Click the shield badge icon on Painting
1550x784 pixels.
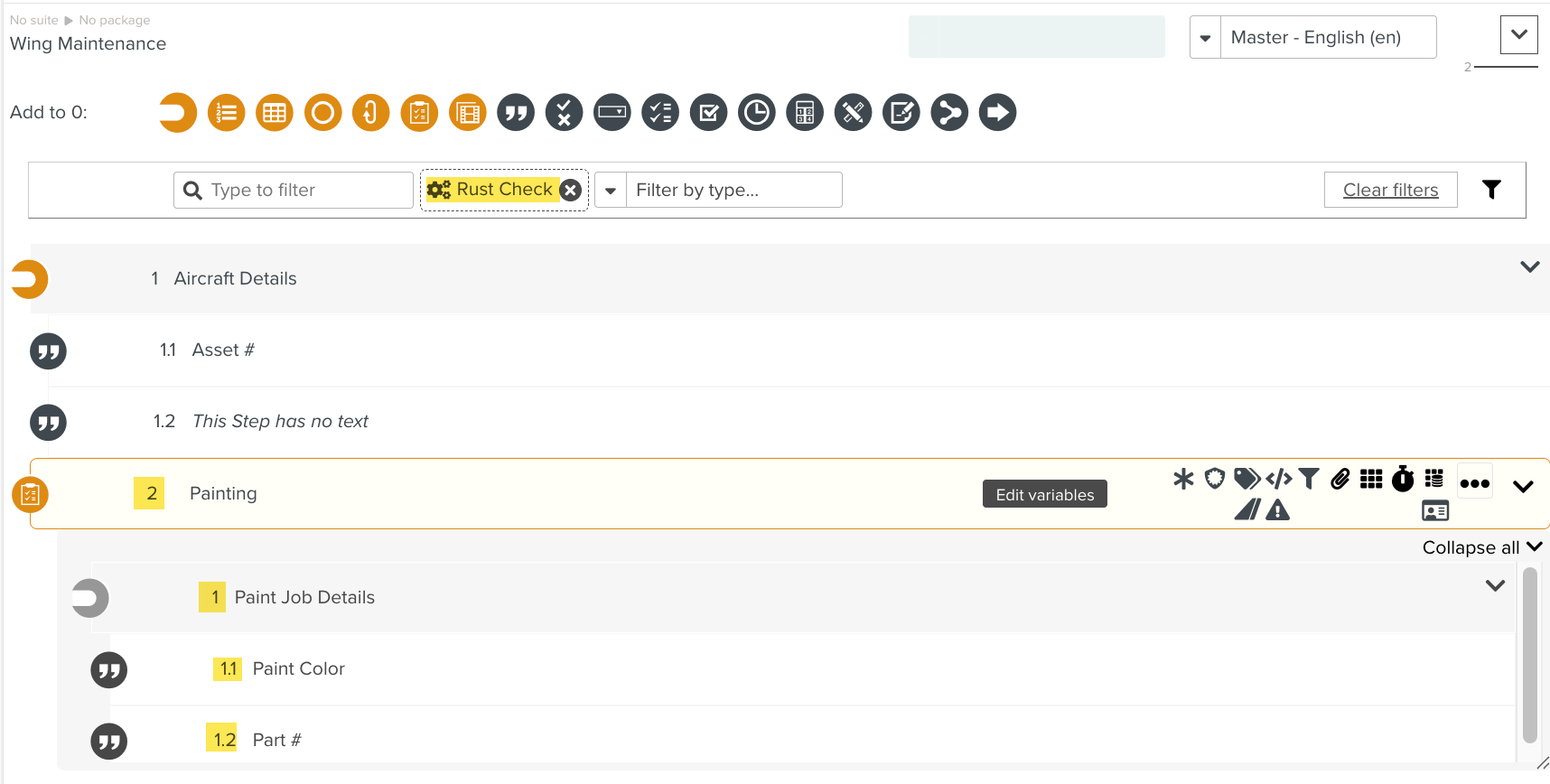pyautogui.click(x=1215, y=479)
